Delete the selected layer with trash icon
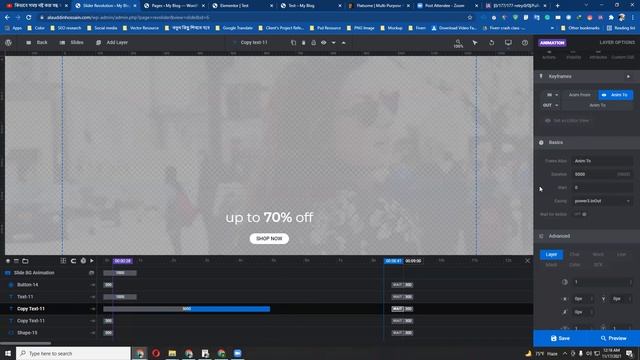Image resolution: width=640 pixels, height=360 pixels. coord(303,42)
